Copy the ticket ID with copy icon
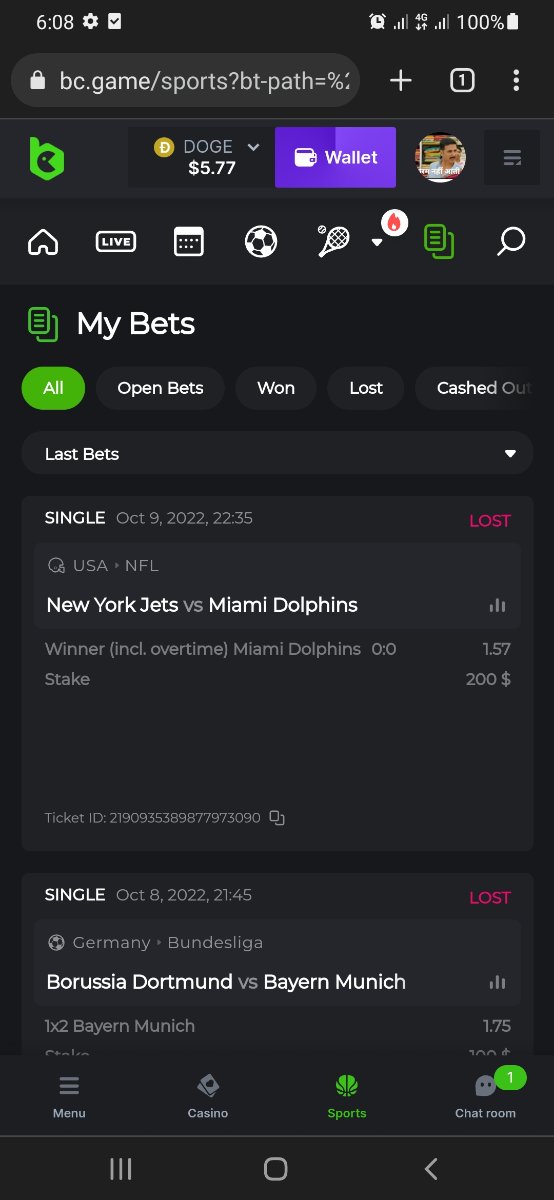The height and width of the screenshot is (1200, 554). click(277, 818)
